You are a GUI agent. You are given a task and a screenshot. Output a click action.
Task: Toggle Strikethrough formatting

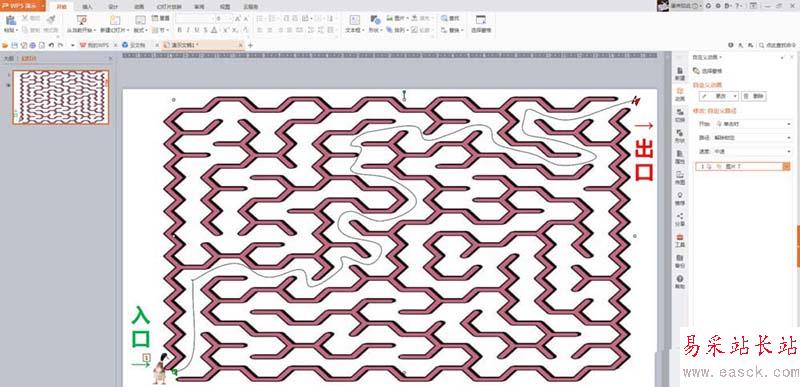[205, 30]
